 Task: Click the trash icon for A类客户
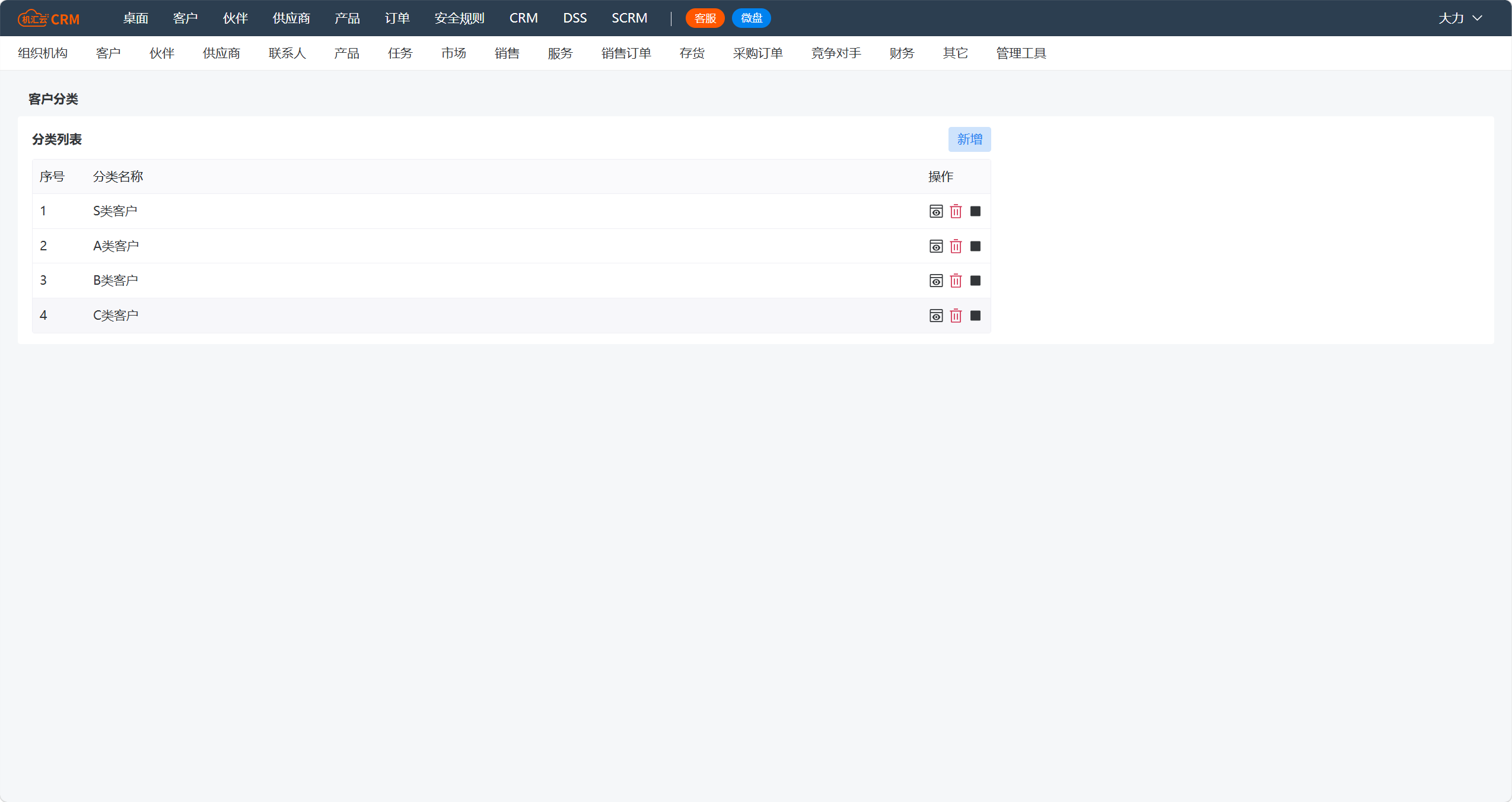[x=956, y=246]
